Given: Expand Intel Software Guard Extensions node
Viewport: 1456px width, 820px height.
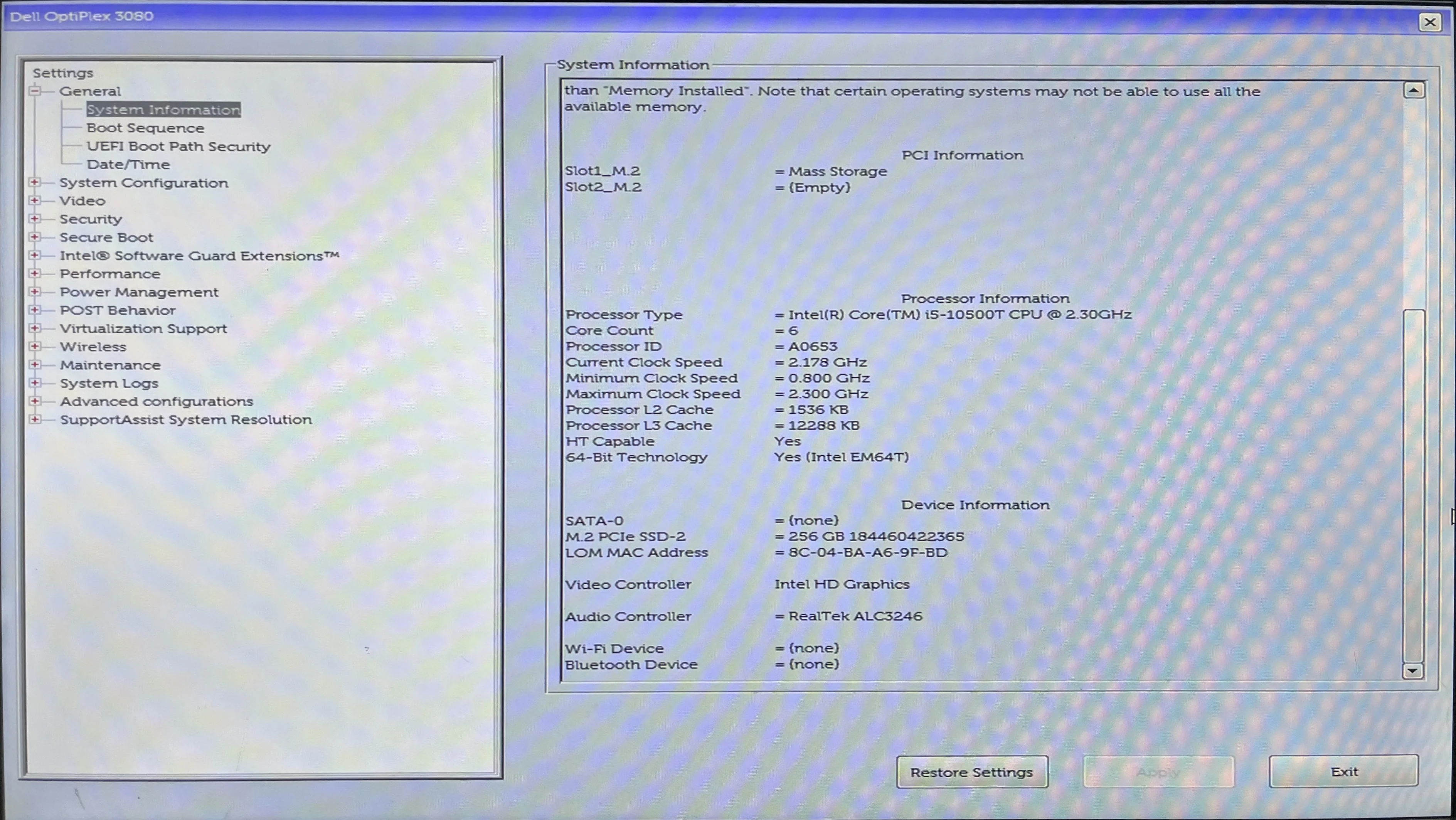Looking at the screenshot, I should pyautogui.click(x=35, y=255).
